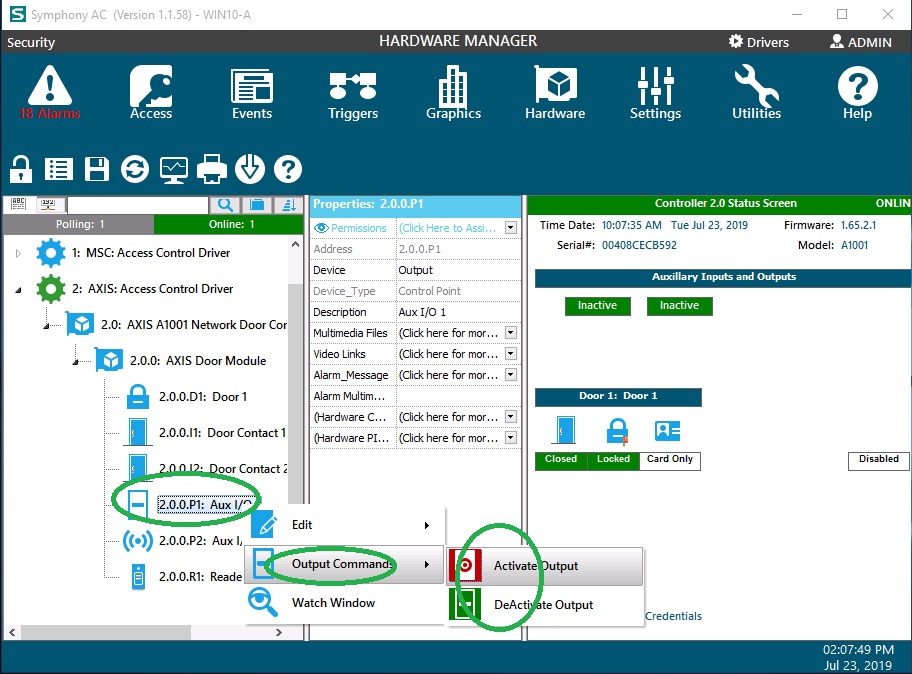Click the Description value Aux I/O 1

click(x=422, y=312)
